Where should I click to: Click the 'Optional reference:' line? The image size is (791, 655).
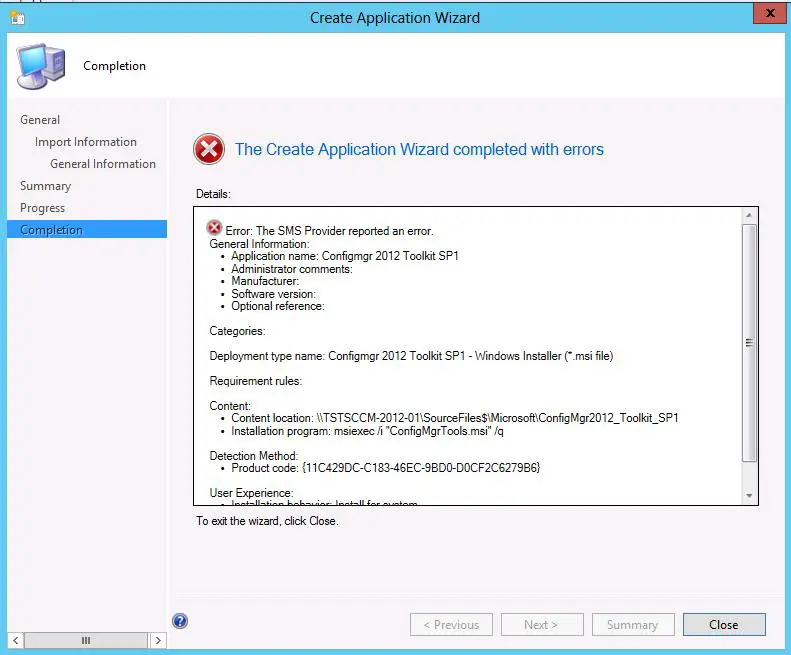coord(278,306)
